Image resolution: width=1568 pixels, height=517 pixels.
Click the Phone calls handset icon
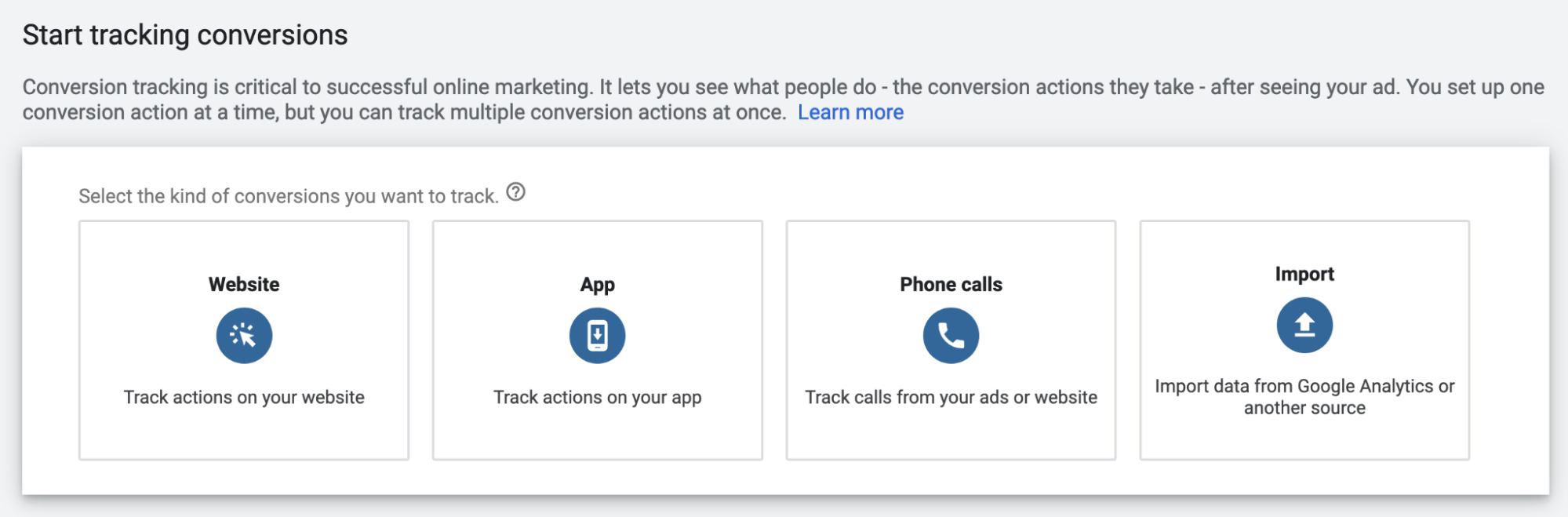pos(951,336)
